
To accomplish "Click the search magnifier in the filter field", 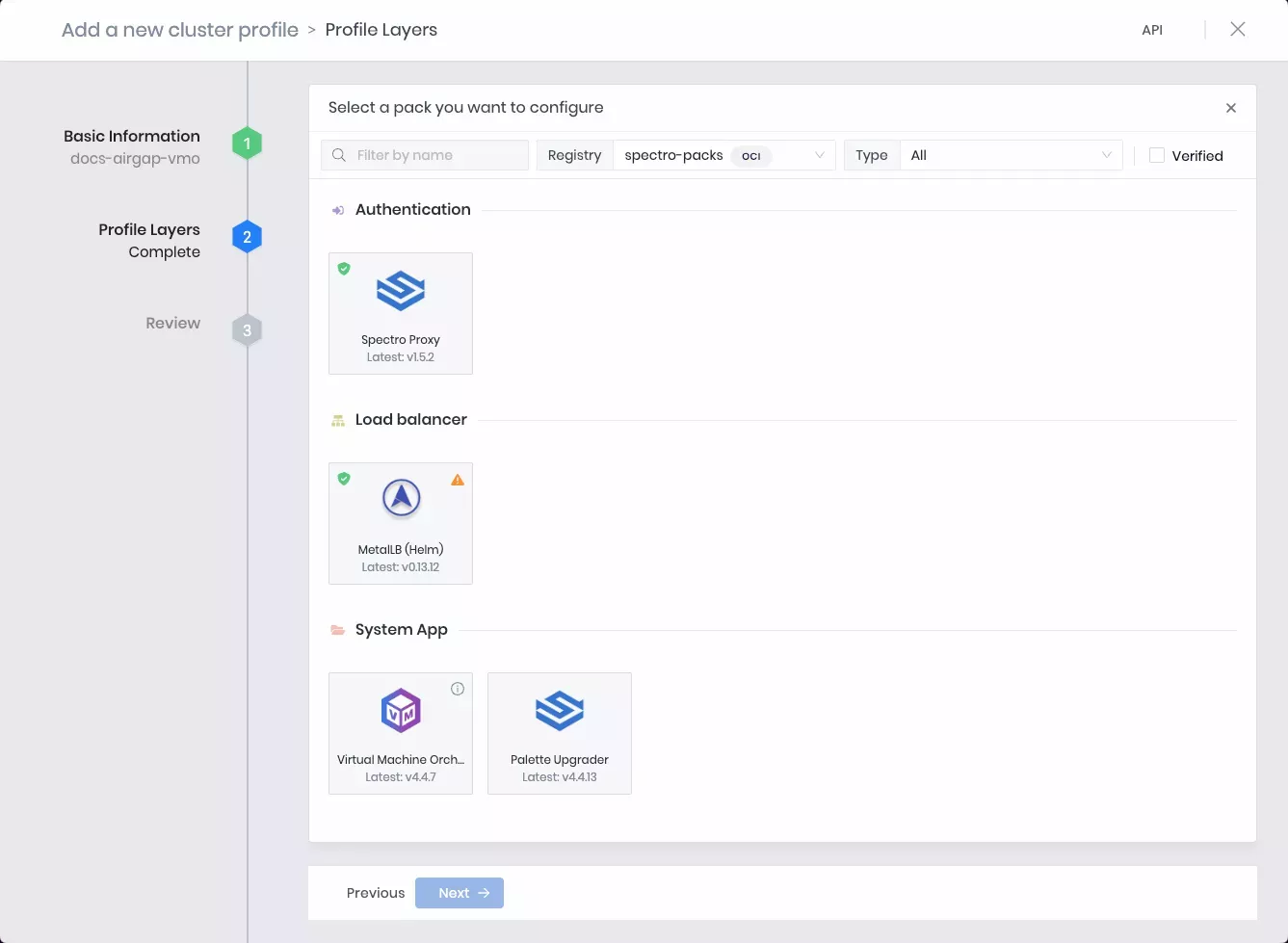I will tap(338, 155).
